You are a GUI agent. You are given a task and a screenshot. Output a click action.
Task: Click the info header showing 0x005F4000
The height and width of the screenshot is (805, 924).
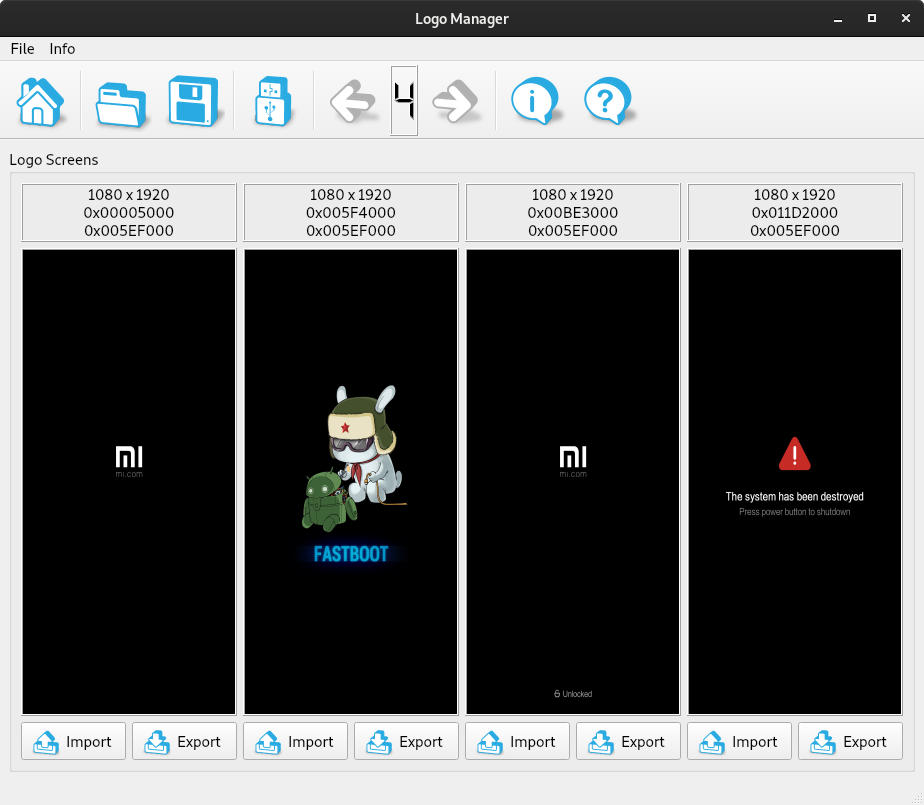pyautogui.click(x=351, y=212)
